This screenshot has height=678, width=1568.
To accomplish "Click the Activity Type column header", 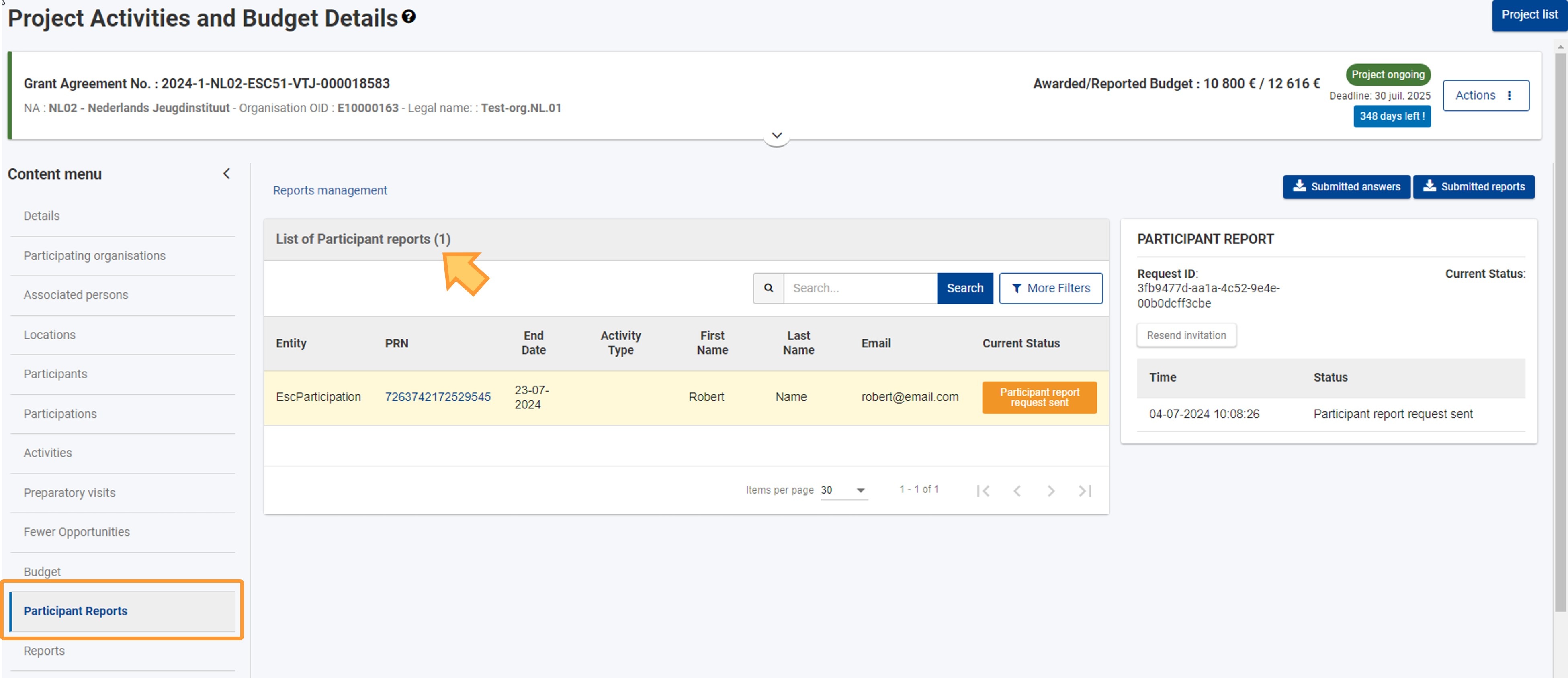I will [x=620, y=343].
